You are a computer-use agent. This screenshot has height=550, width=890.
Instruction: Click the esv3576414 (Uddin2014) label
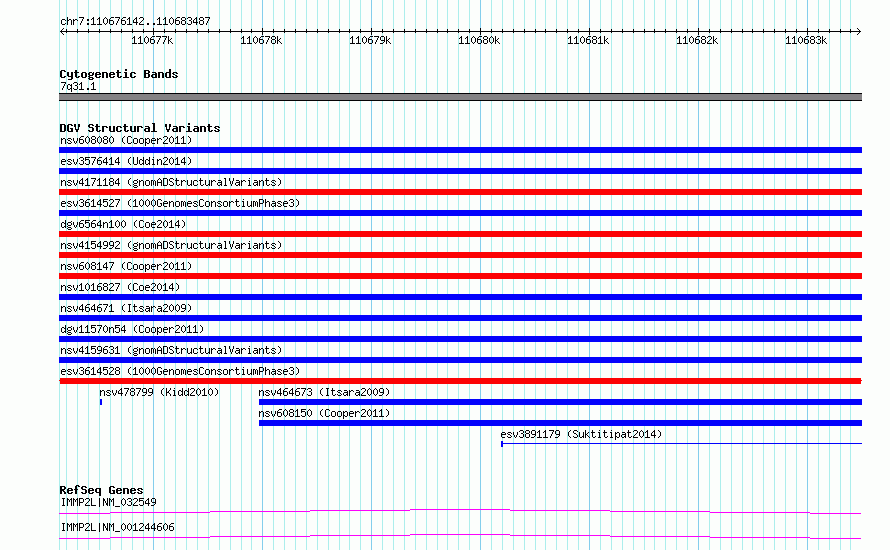coord(126,161)
